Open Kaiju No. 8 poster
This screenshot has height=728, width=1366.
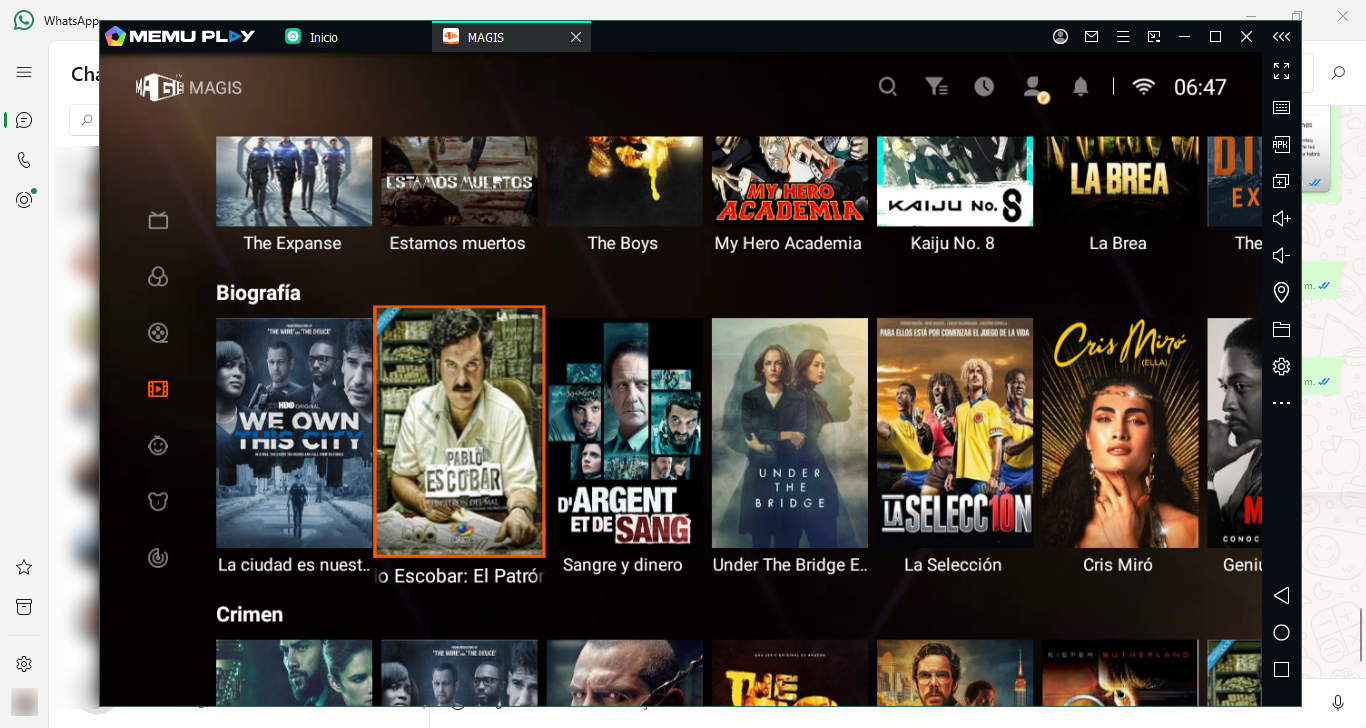[x=955, y=181]
